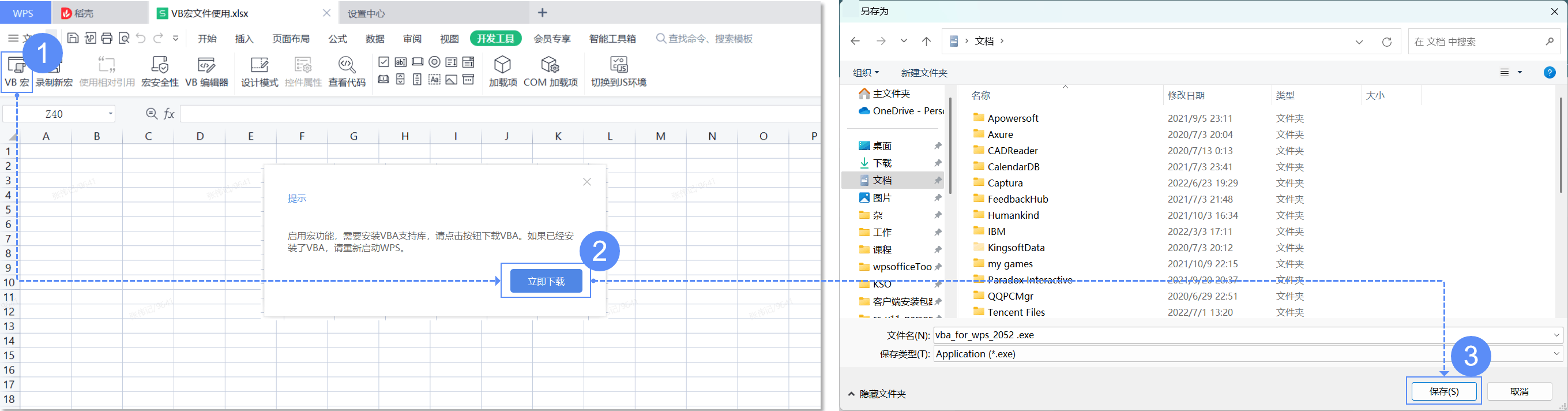Launch the VB 编辑器 editor
Screen dimensions: 1568x411
click(x=207, y=72)
